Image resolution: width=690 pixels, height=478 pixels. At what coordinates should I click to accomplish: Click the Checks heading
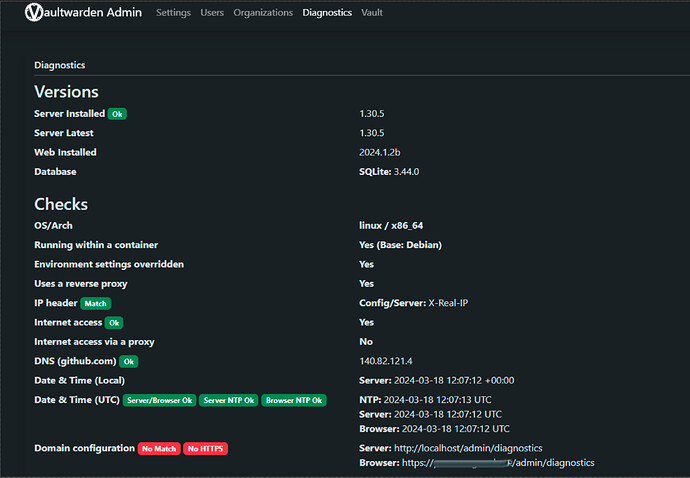[61, 204]
